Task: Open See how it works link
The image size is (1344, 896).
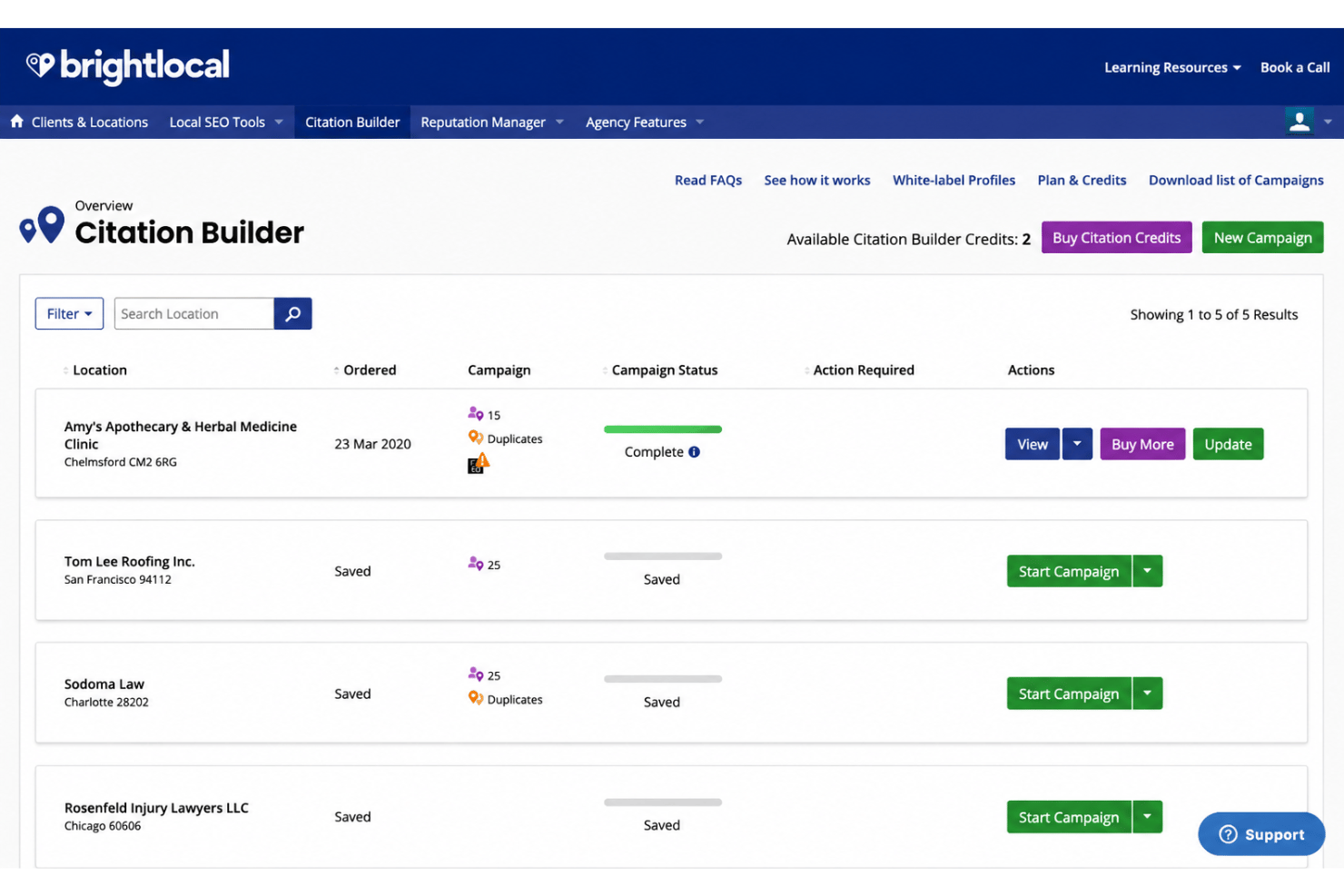Action: [x=817, y=180]
